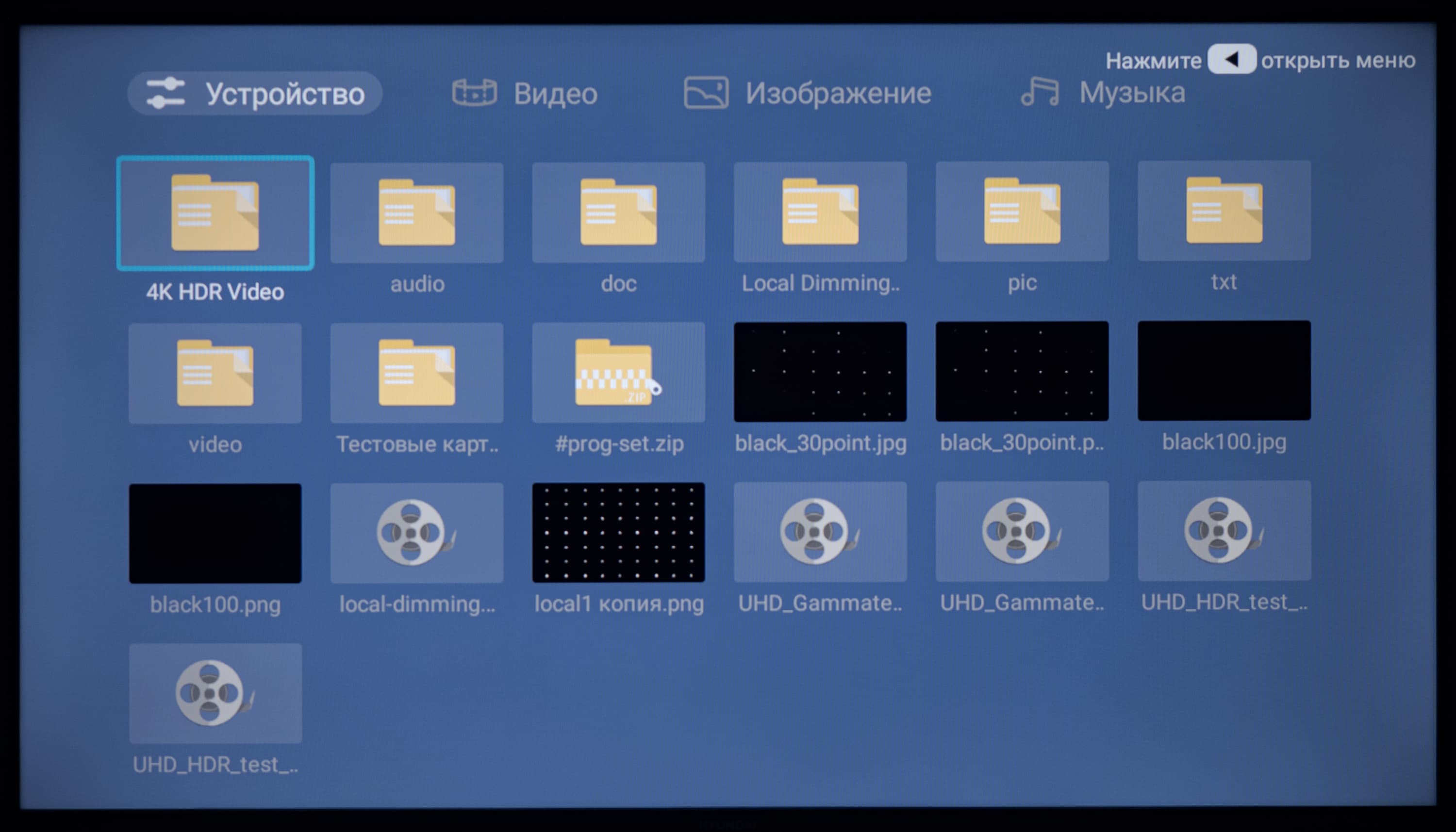
Task: Select the Устройство tab
Action: 255,93
